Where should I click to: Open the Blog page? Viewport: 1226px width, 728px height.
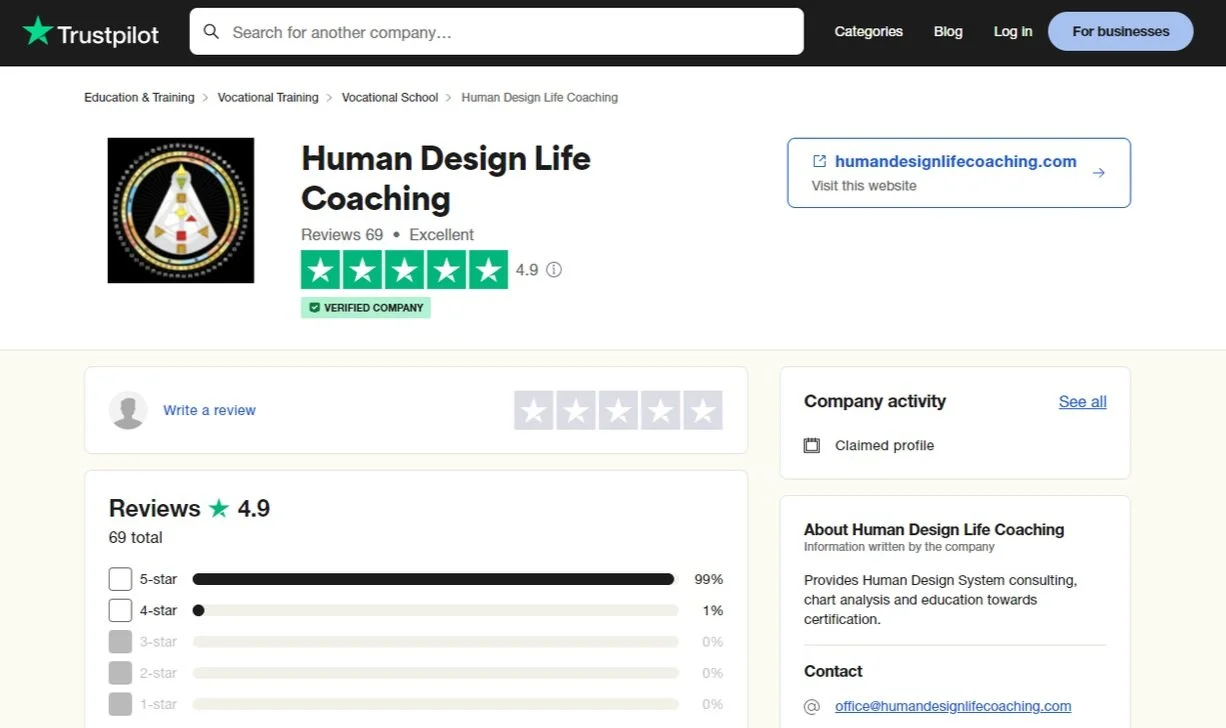[x=948, y=32]
